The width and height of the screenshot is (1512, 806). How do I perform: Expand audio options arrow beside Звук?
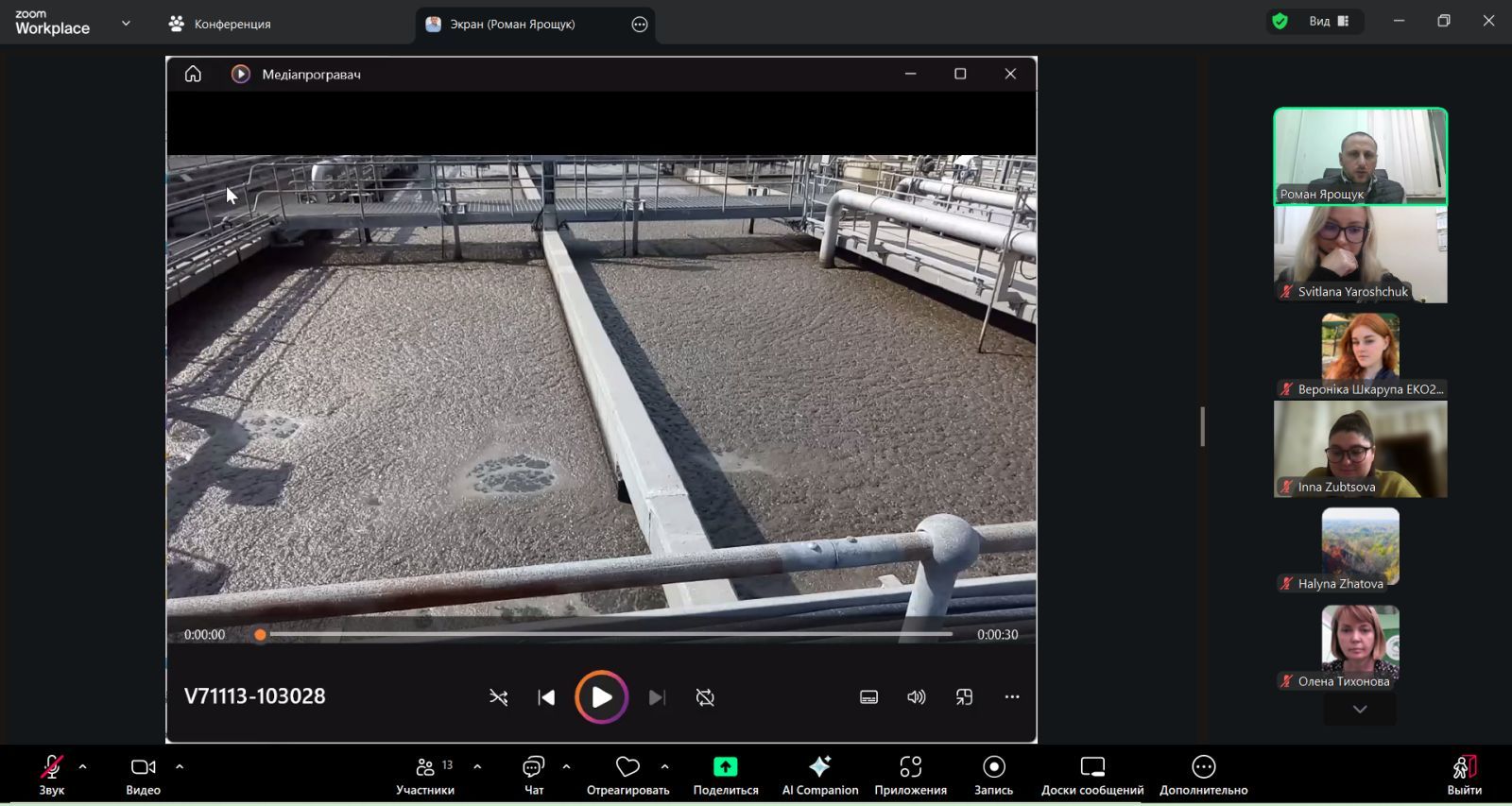[82, 766]
